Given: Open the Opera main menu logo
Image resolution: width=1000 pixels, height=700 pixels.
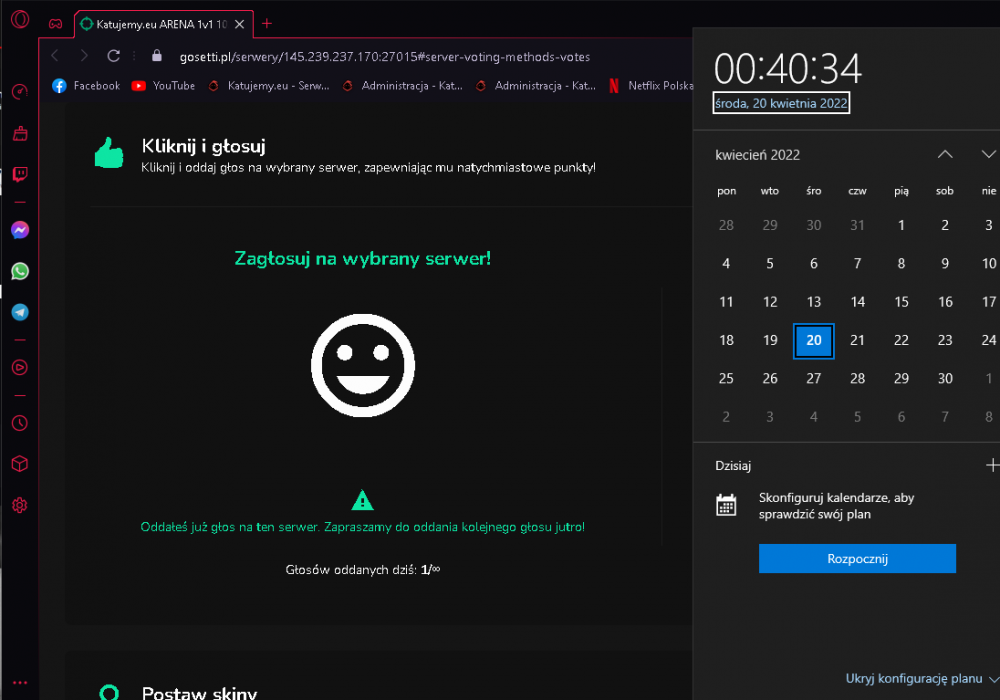Looking at the screenshot, I should click(20, 20).
